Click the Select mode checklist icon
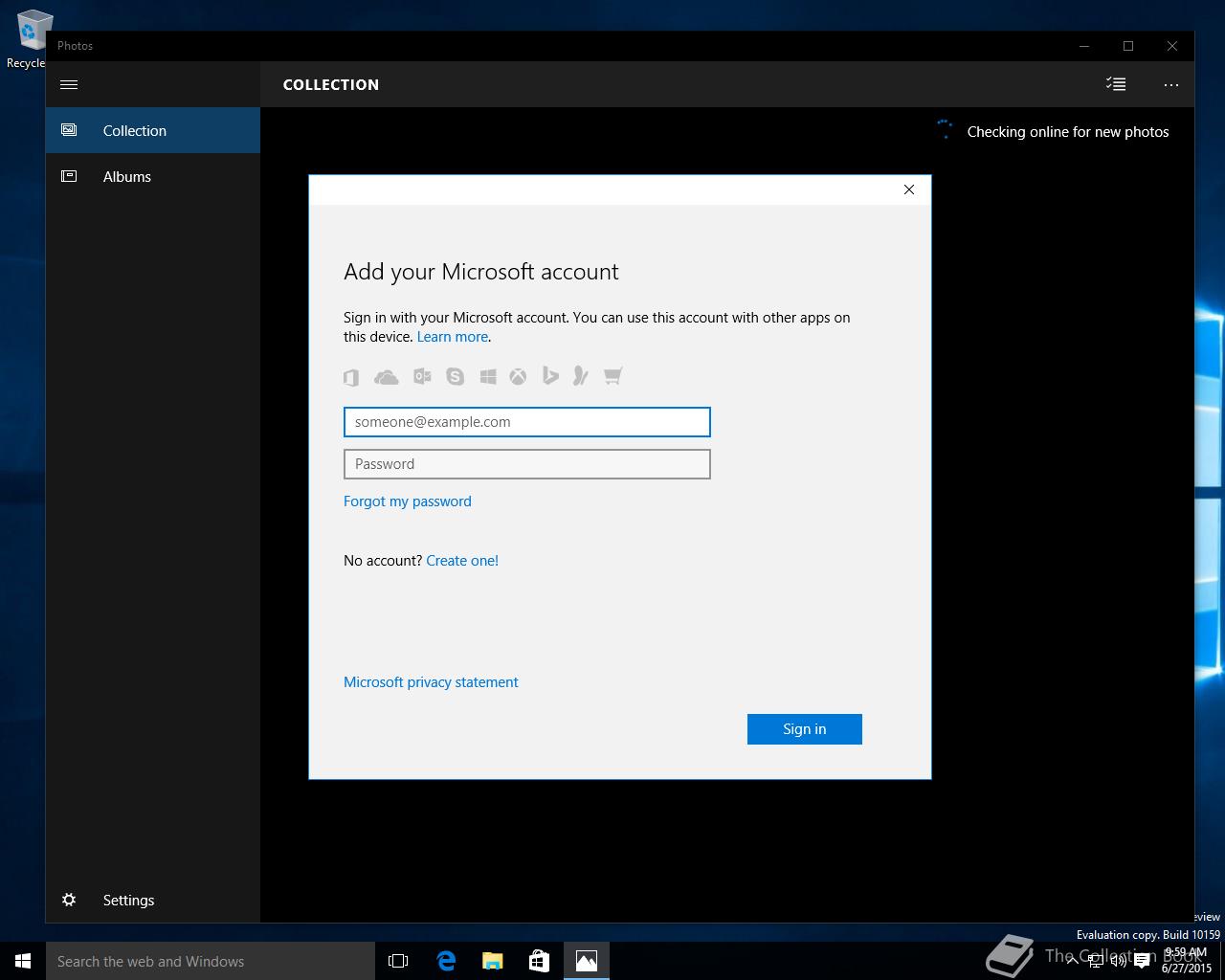The image size is (1225, 980). 1116,84
